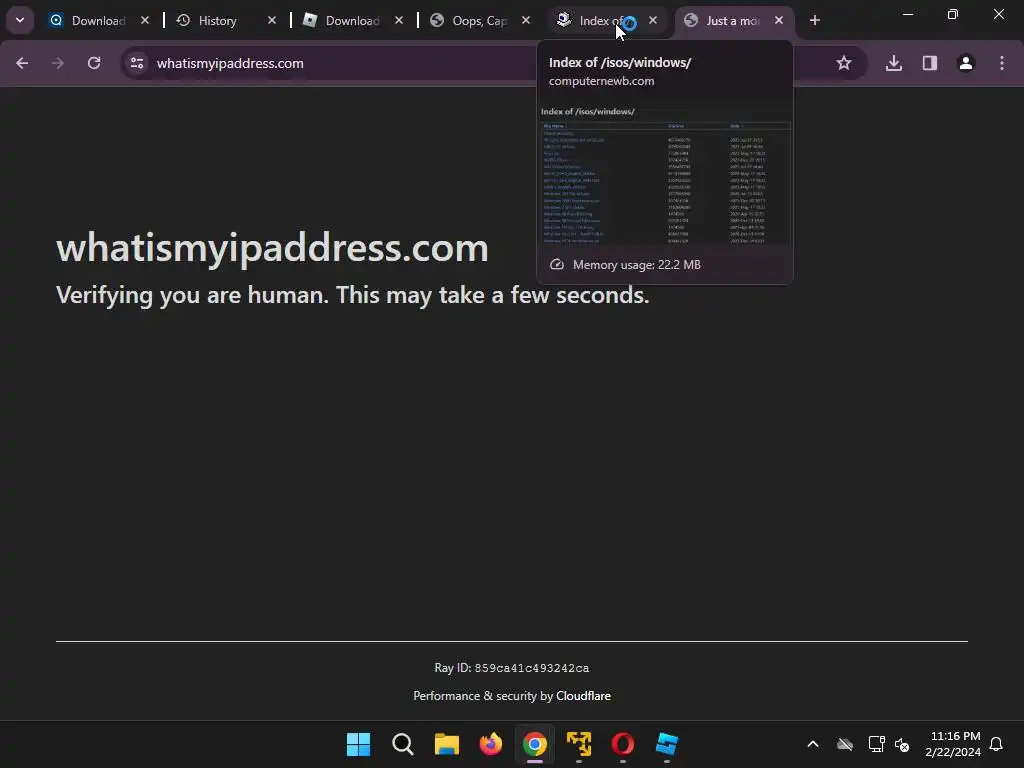Open File Explorer from taskbar

[447, 744]
